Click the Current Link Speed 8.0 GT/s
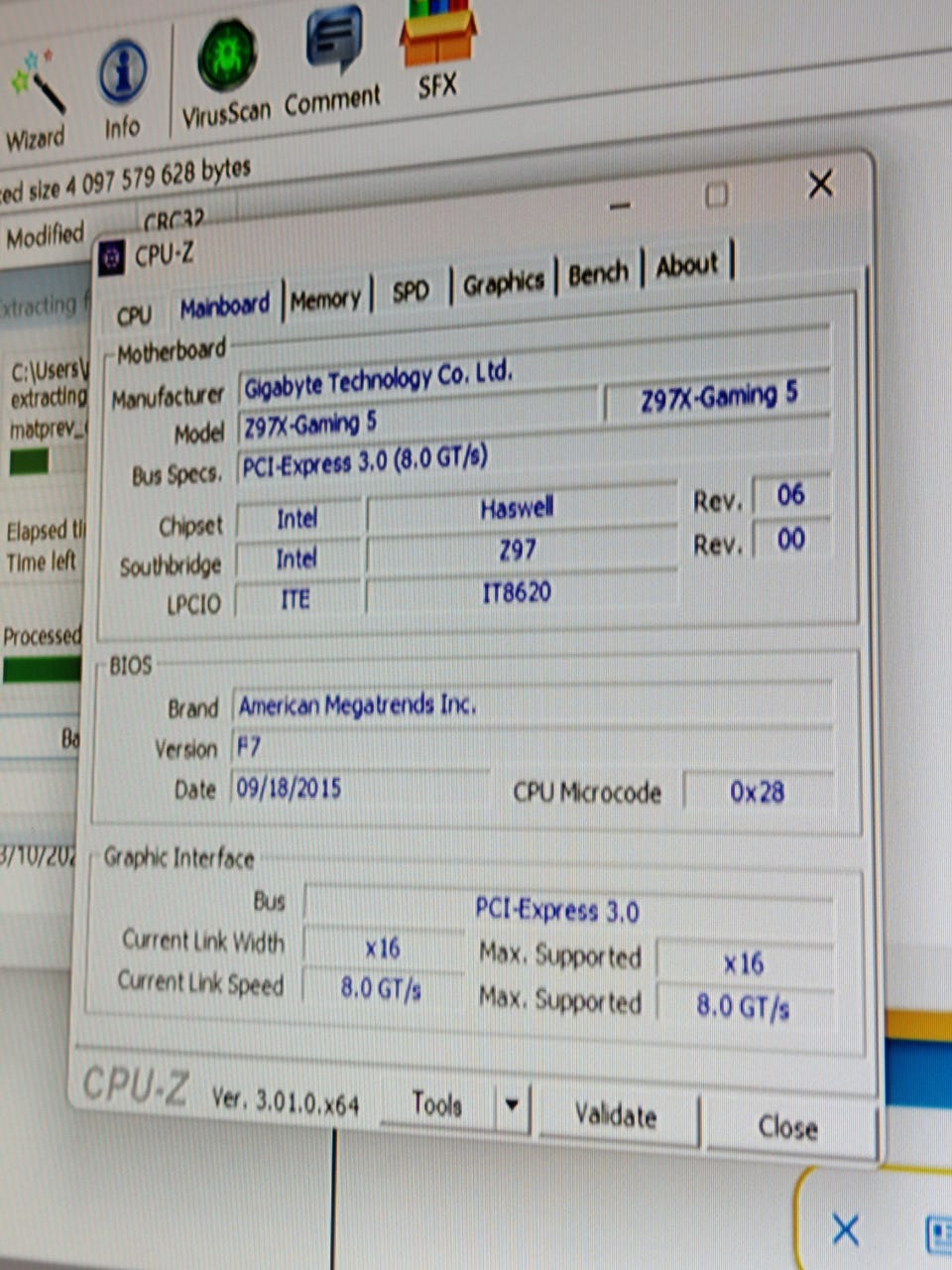 [383, 988]
